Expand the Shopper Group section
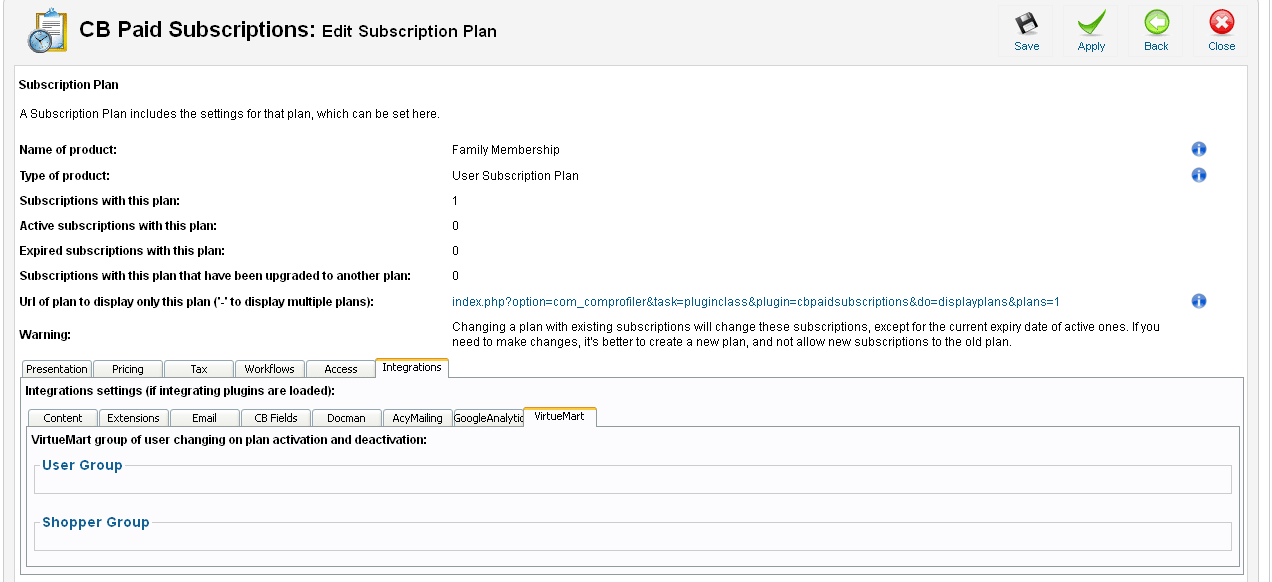1272x582 pixels. click(96, 522)
